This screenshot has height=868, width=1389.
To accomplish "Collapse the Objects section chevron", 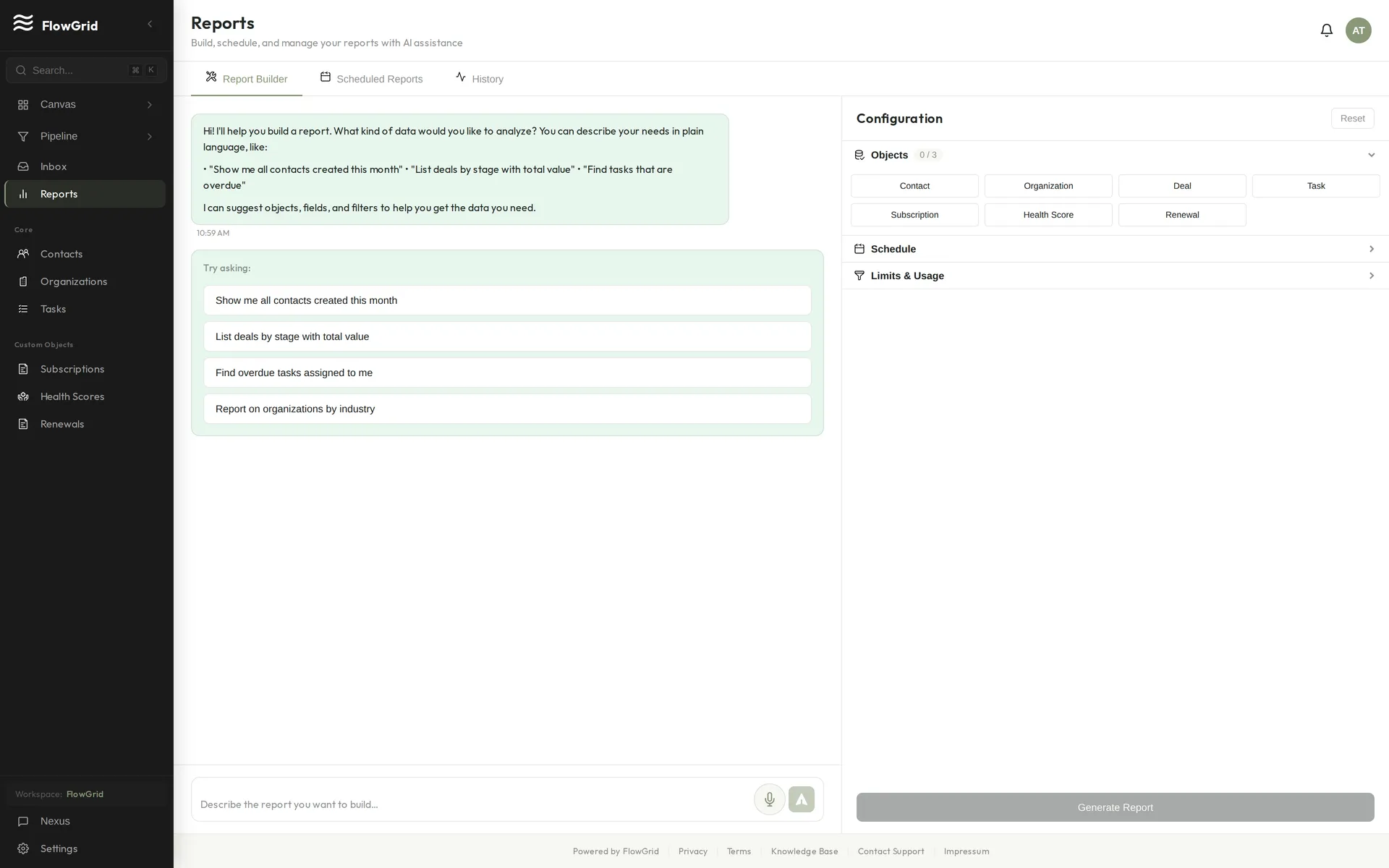I will tap(1371, 155).
